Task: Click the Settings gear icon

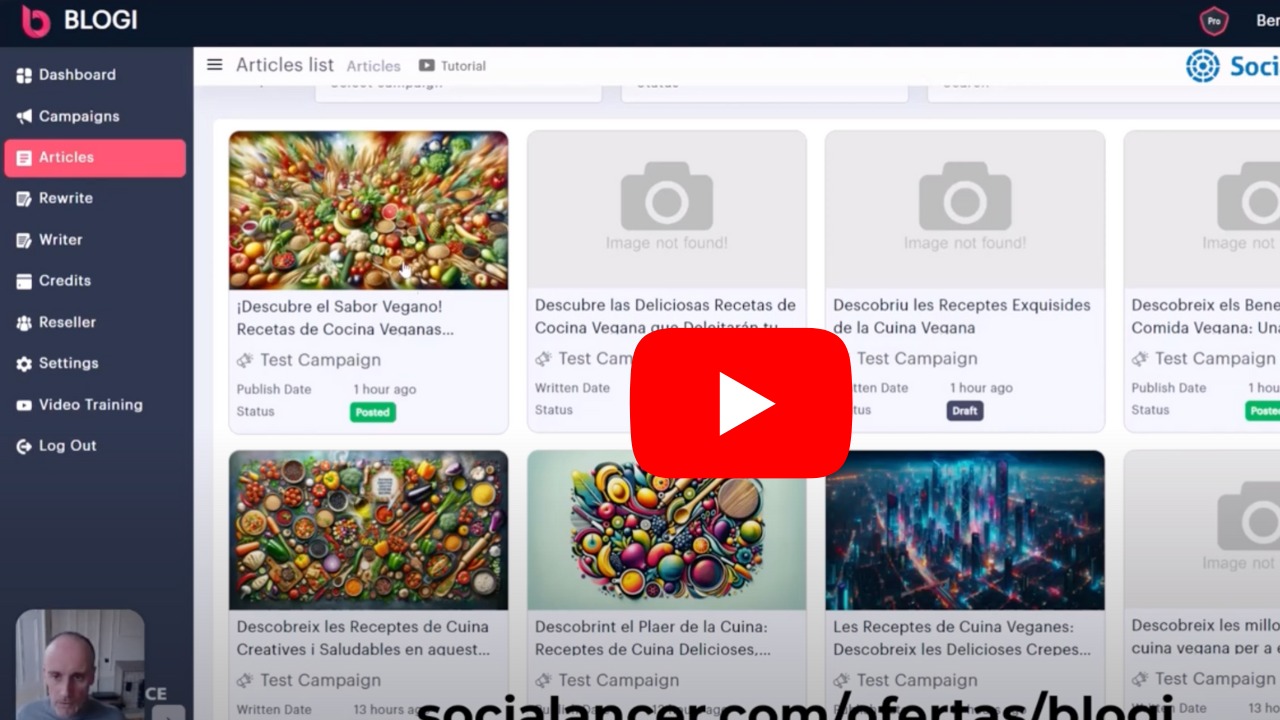Action: coord(24,363)
